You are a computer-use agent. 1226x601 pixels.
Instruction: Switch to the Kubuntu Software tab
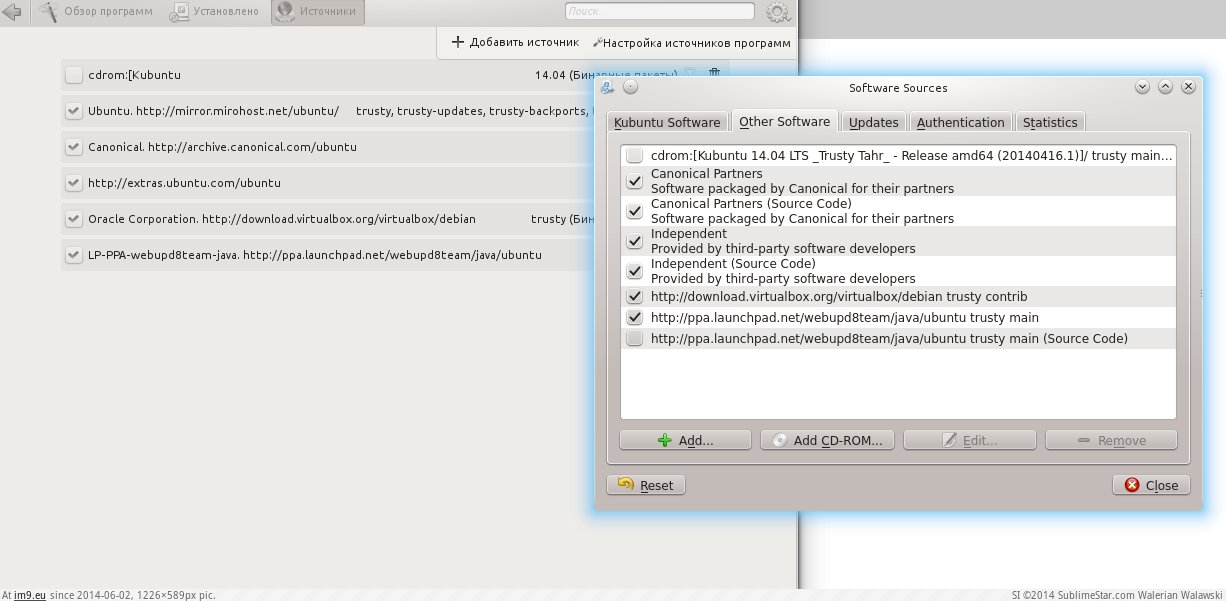click(667, 122)
